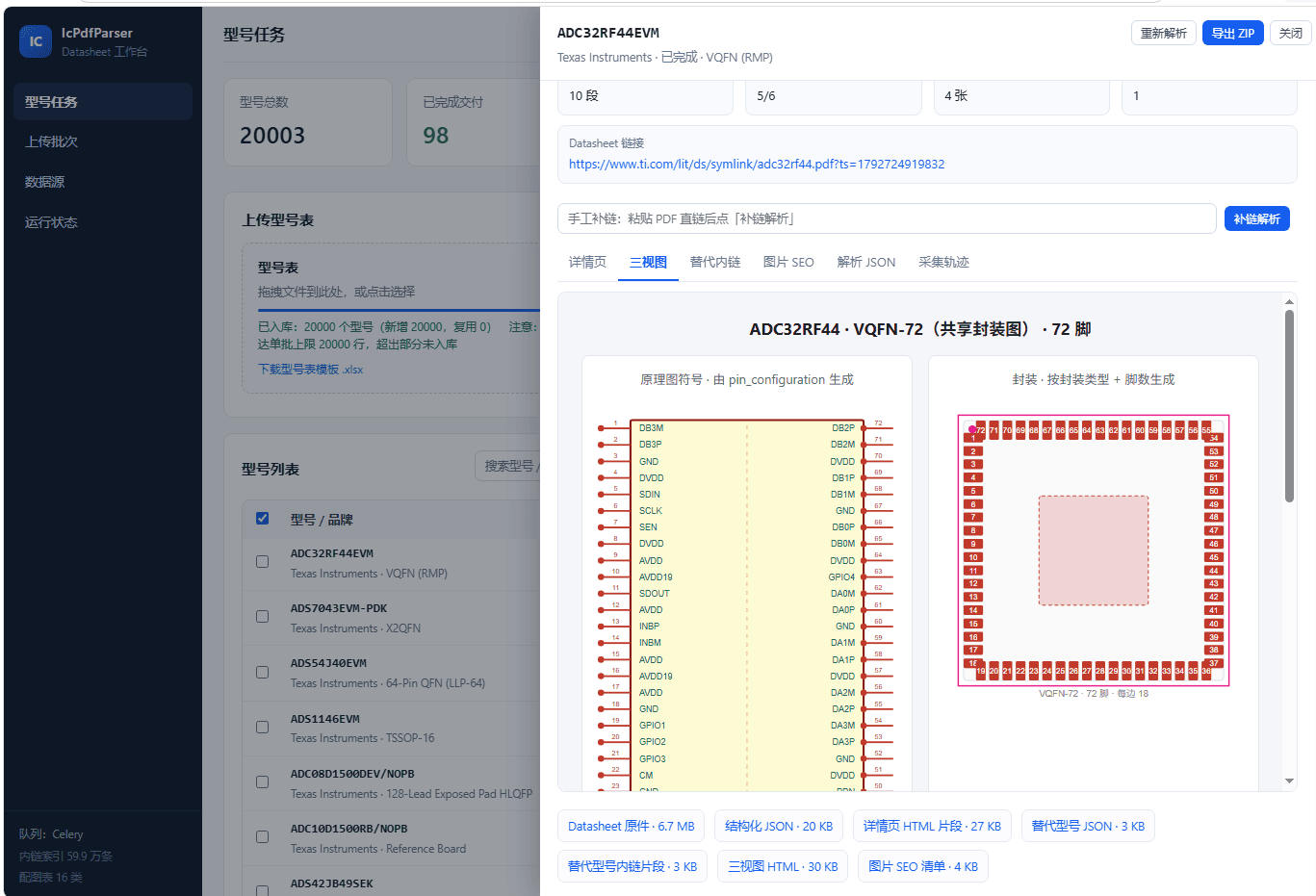Download 替代型号 JSON 3 KB
This screenshot has height=896, width=1316.
(x=1088, y=826)
